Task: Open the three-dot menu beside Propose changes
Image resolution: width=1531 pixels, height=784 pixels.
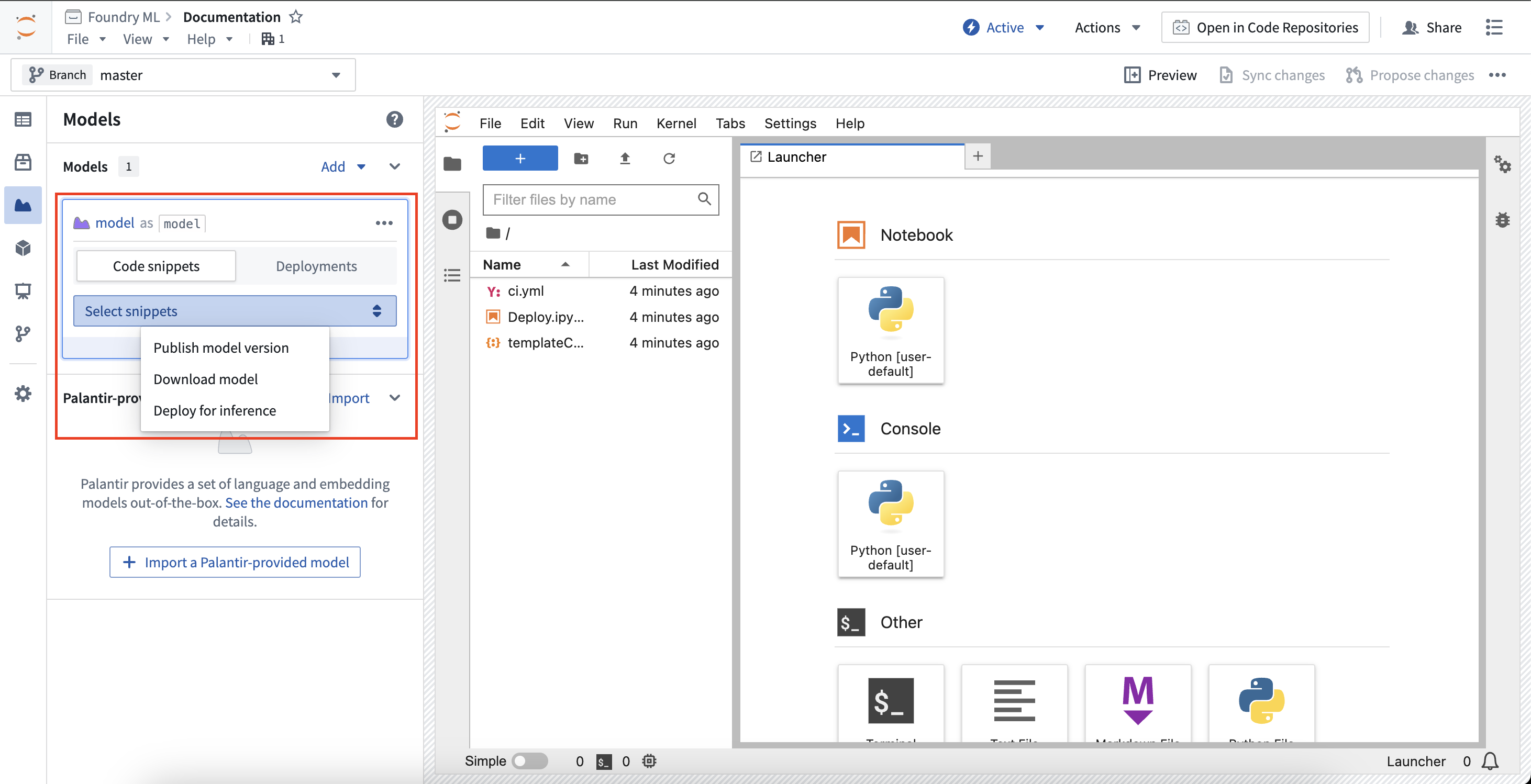Action: 1497,75
